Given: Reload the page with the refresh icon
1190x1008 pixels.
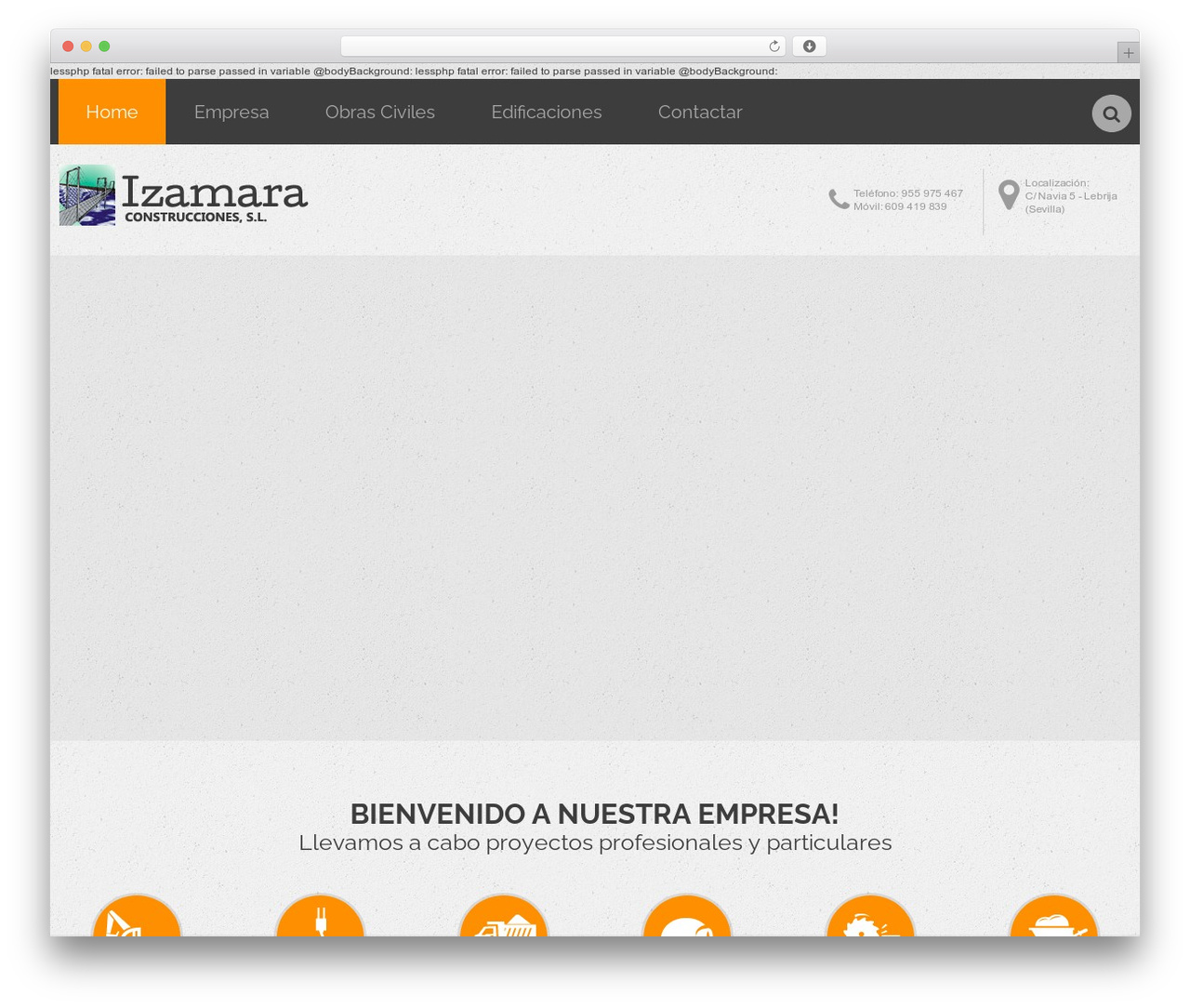Looking at the screenshot, I should click(x=773, y=46).
